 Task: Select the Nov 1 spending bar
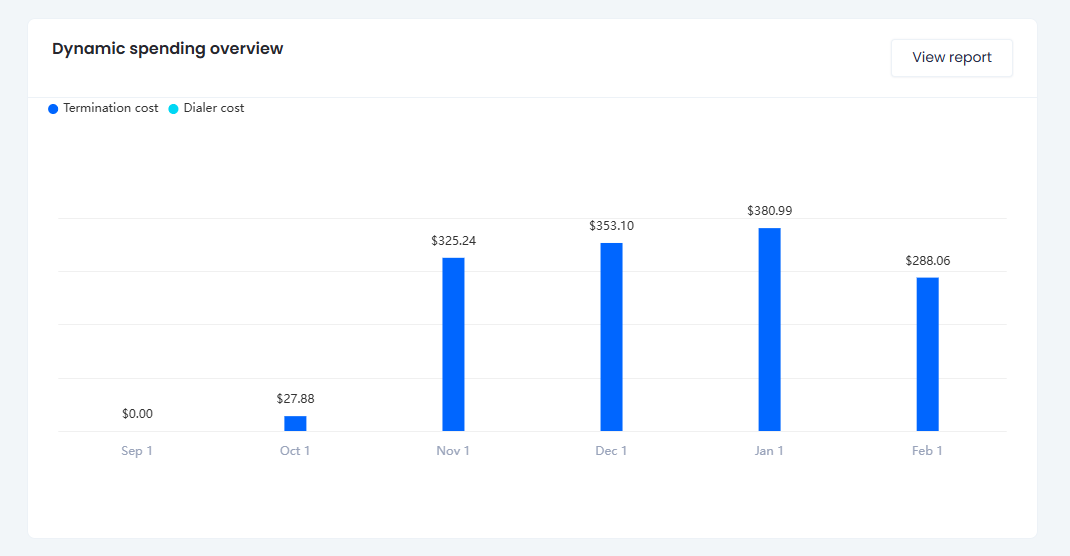click(x=453, y=345)
